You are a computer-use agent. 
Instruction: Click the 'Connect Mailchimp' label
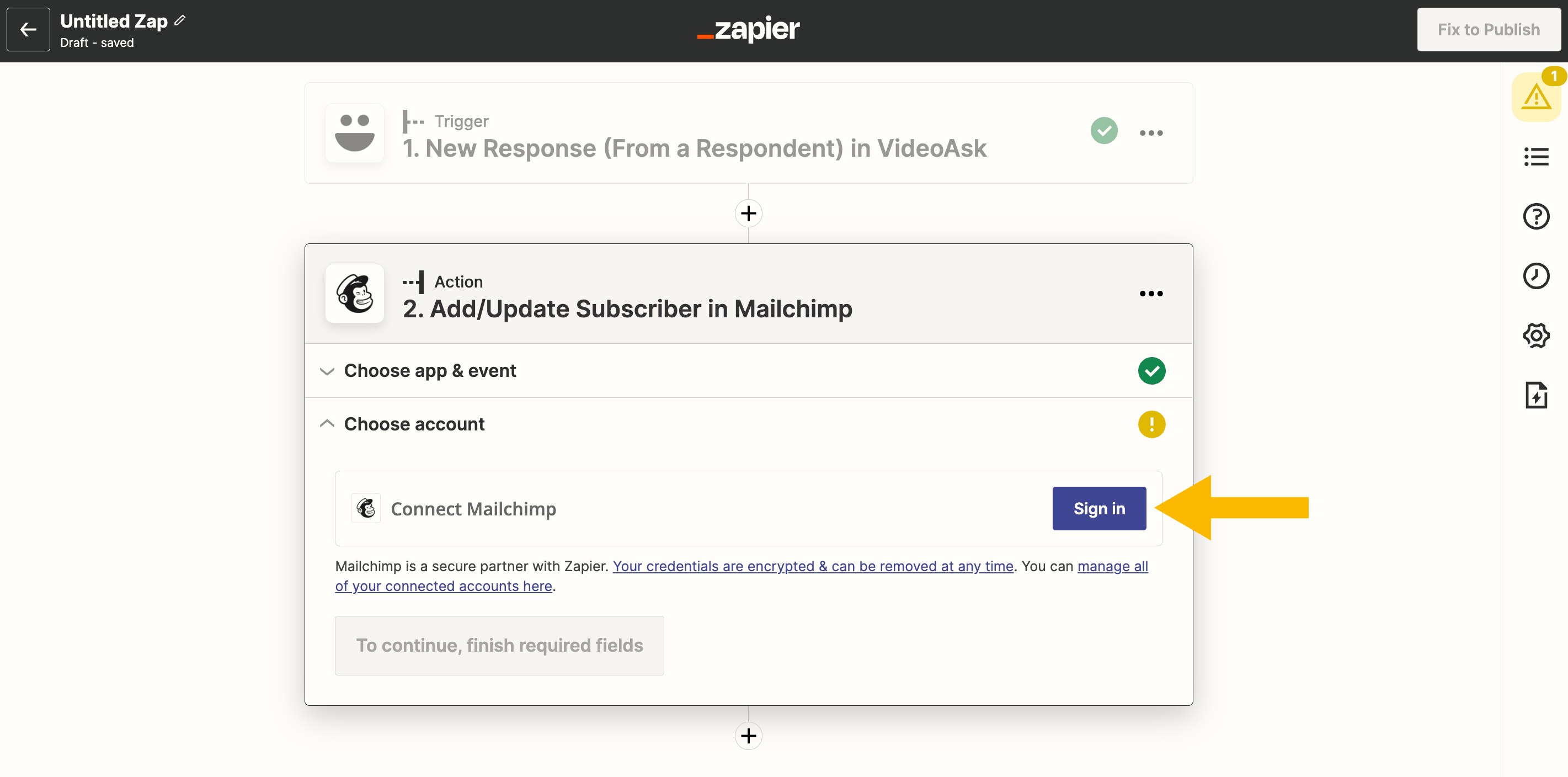point(473,508)
